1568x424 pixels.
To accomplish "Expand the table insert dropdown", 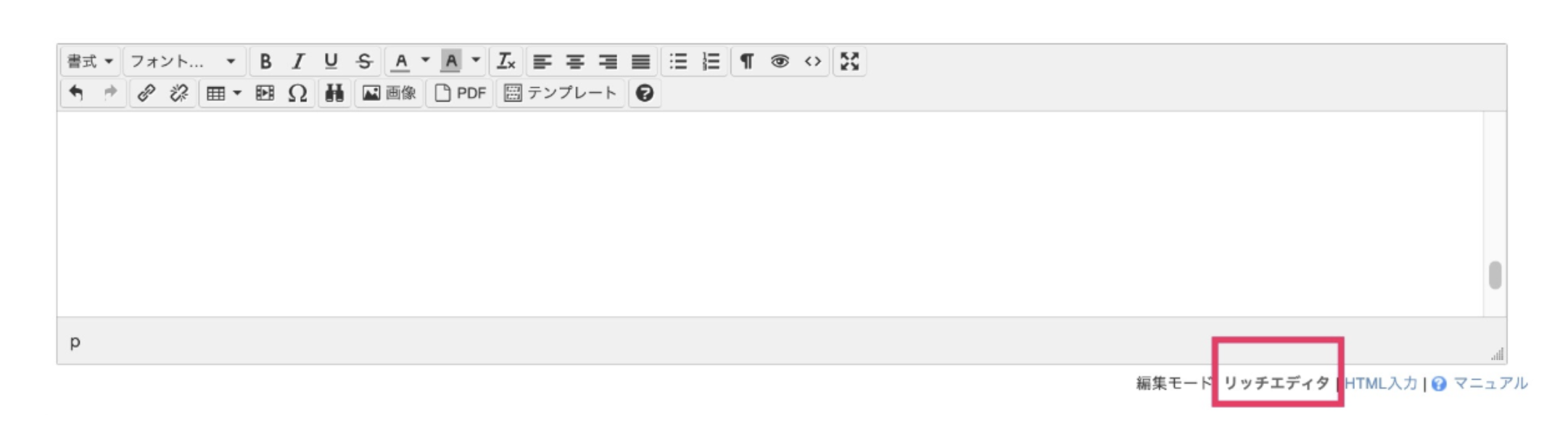I will [x=237, y=93].
